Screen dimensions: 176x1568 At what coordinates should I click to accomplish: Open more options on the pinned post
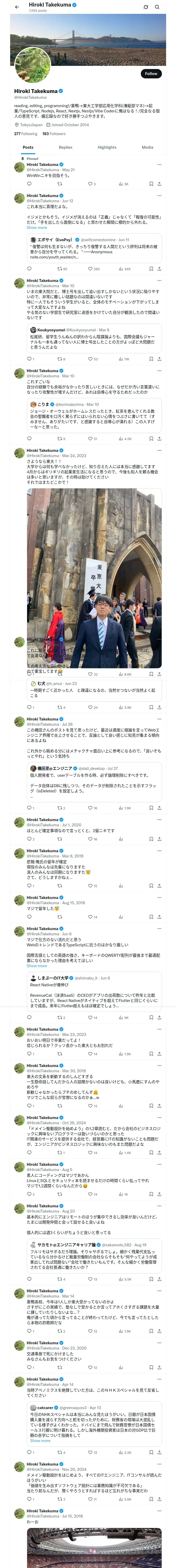[x=159, y=164]
